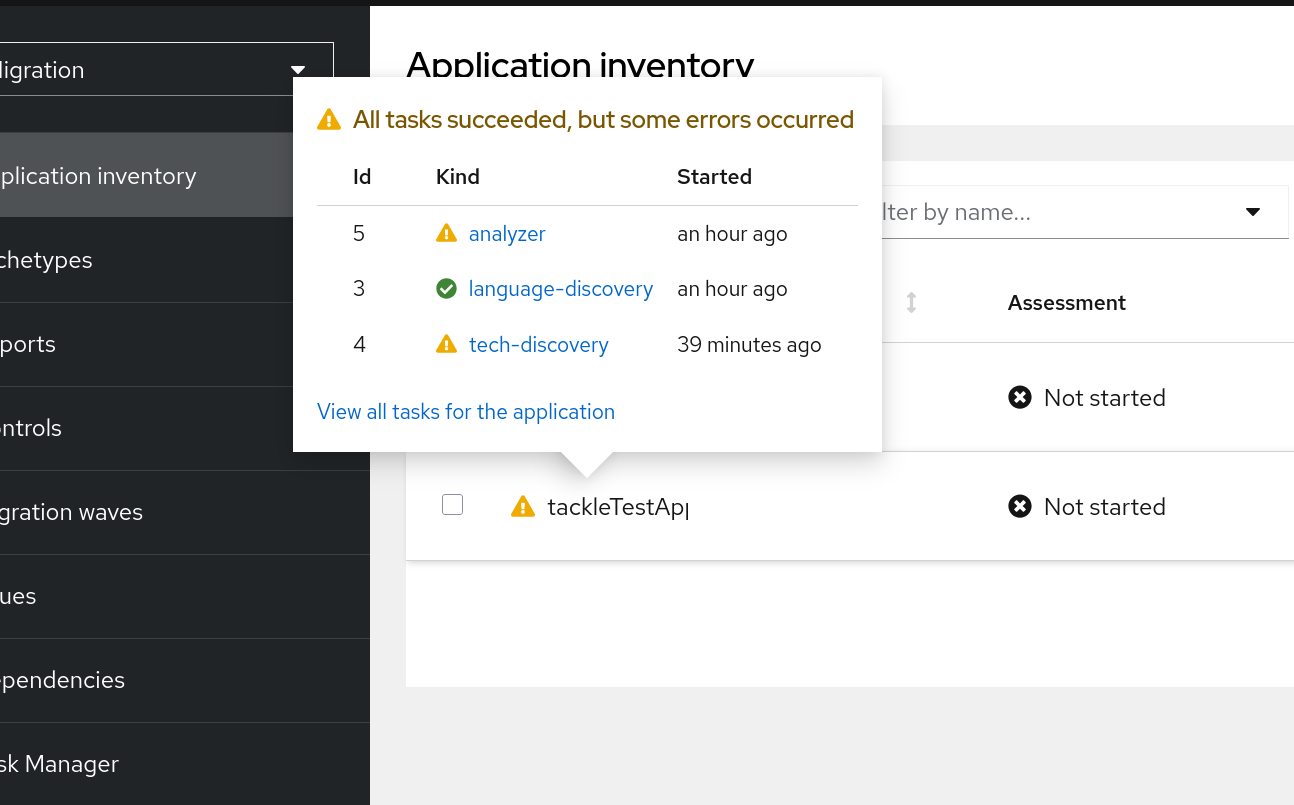Expand the filter by name dropdown arrow

click(x=1253, y=212)
